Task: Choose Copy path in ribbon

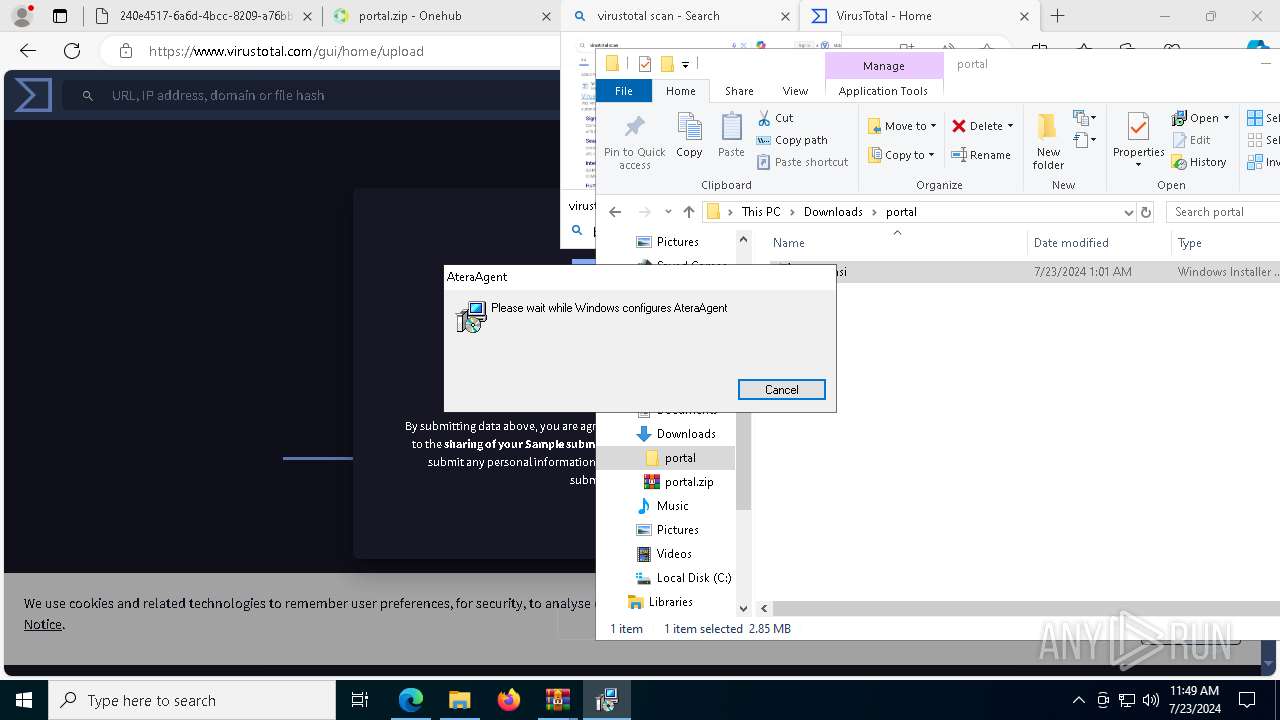Action: [x=792, y=140]
